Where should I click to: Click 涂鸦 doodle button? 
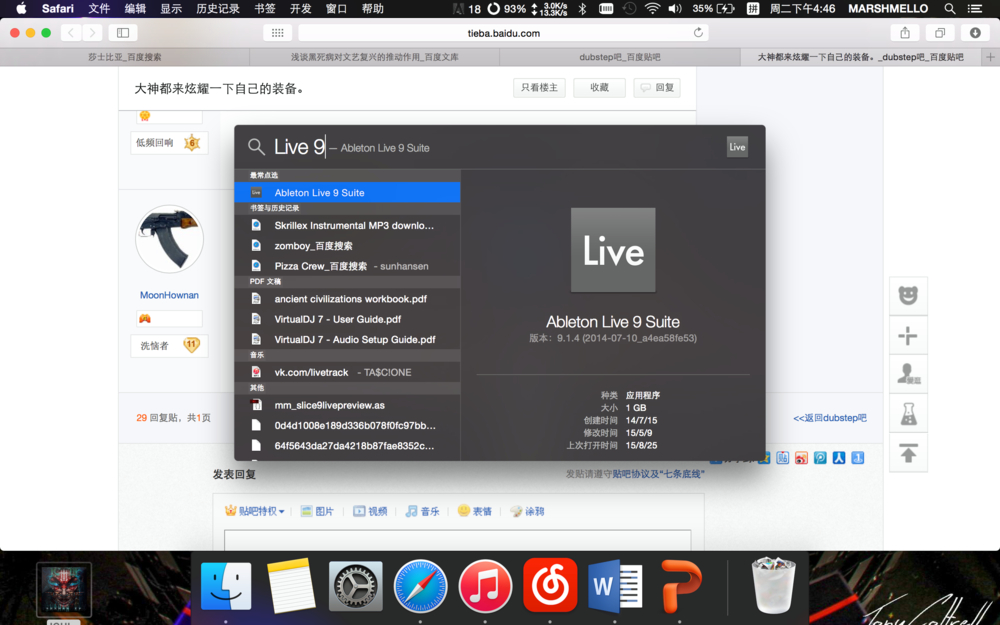coord(527,511)
